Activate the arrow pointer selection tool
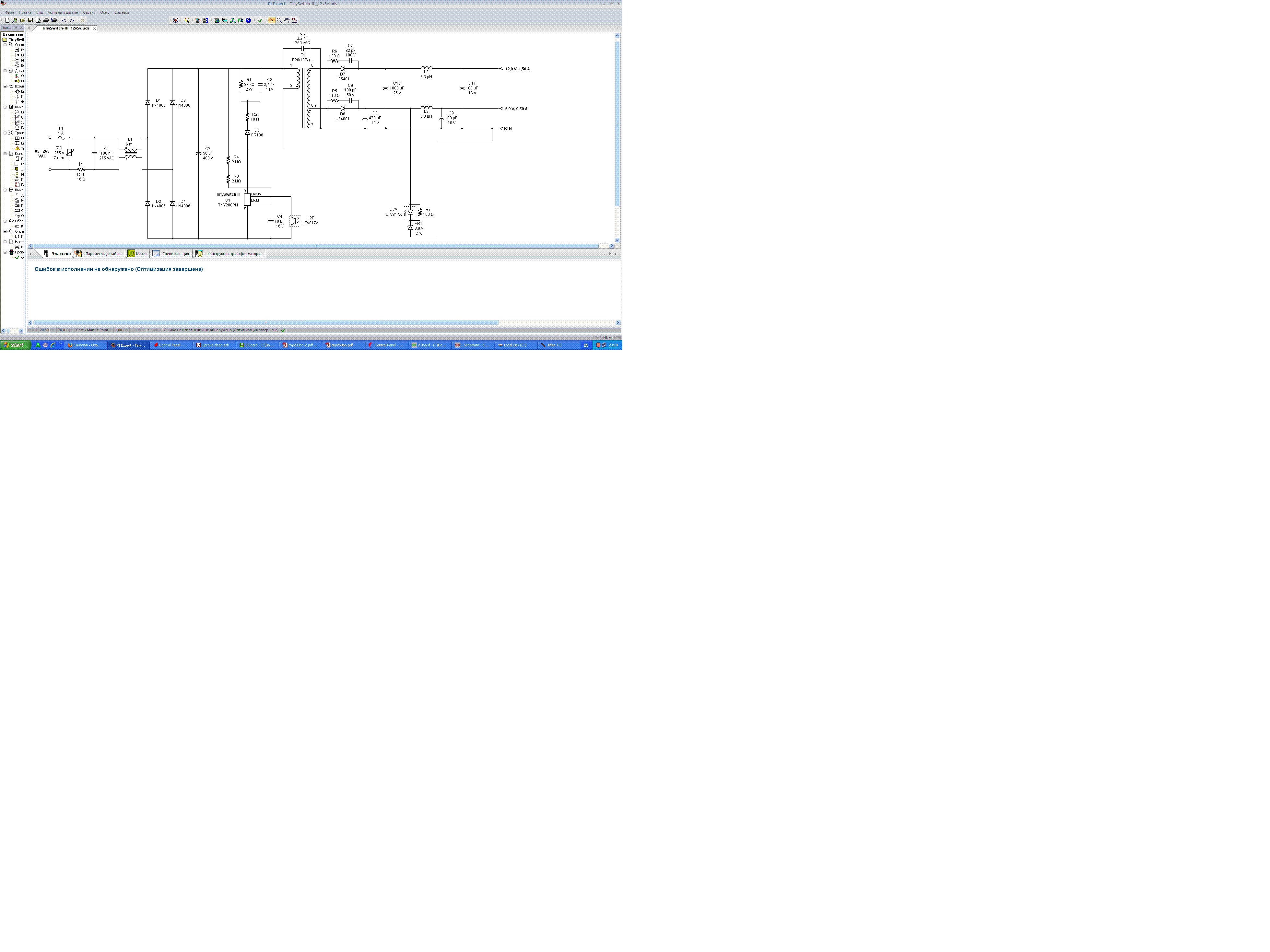Image resolution: width=1270 pixels, height=952 pixels. (271, 20)
